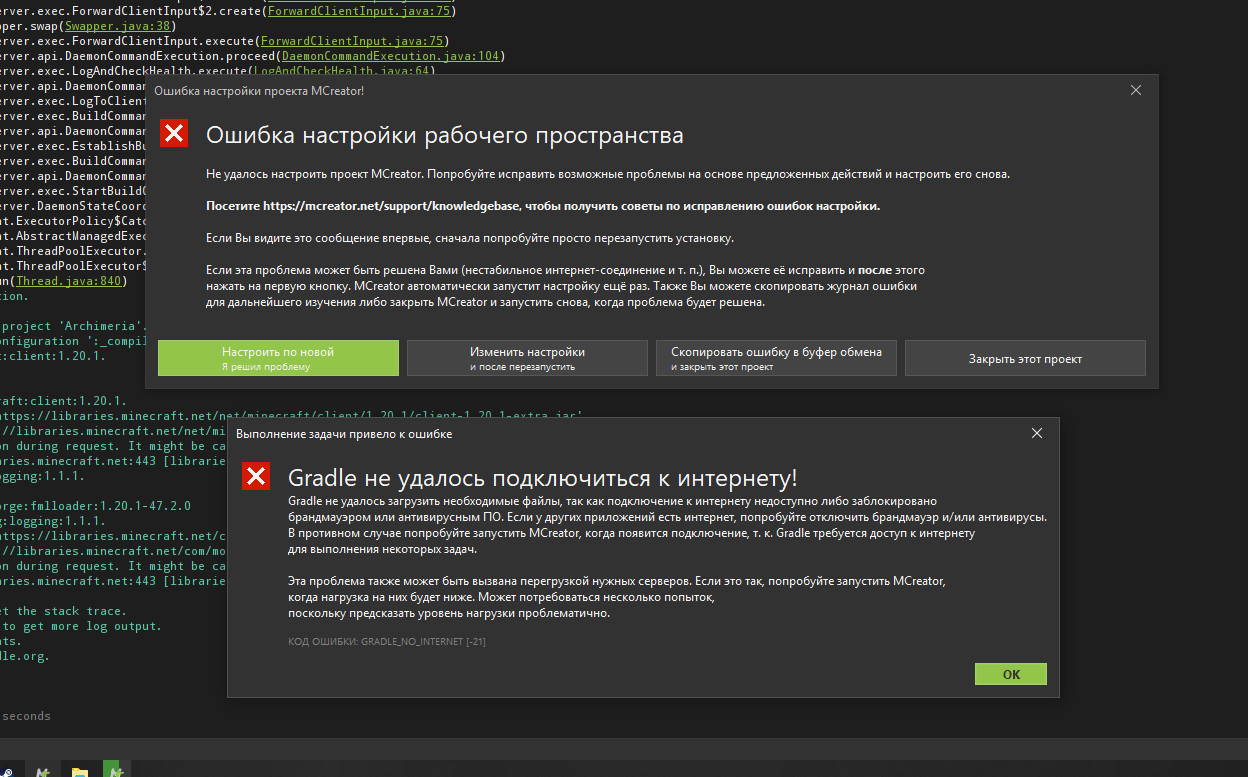Click 'Не удалось настроить проект MCreator' paragraph

[608, 174]
